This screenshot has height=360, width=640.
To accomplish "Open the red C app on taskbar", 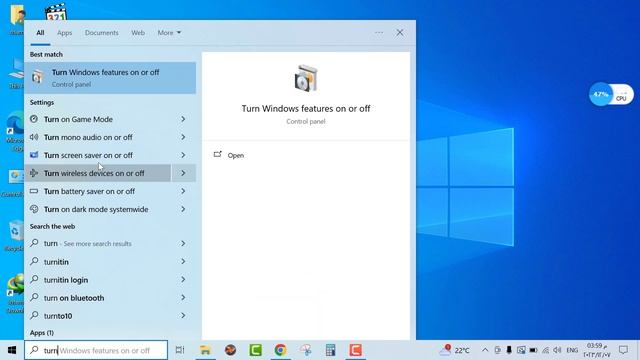I will [356, 350].
